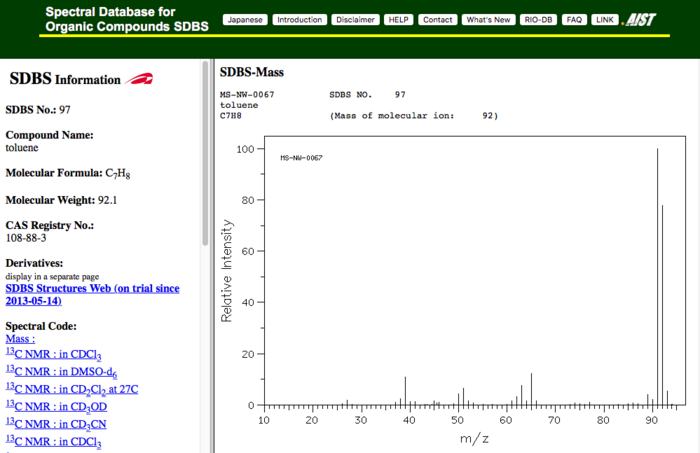The width and height of the screenshot is (700, 453).
Task: Click the AIST logo in header
Action: [640, 20]
